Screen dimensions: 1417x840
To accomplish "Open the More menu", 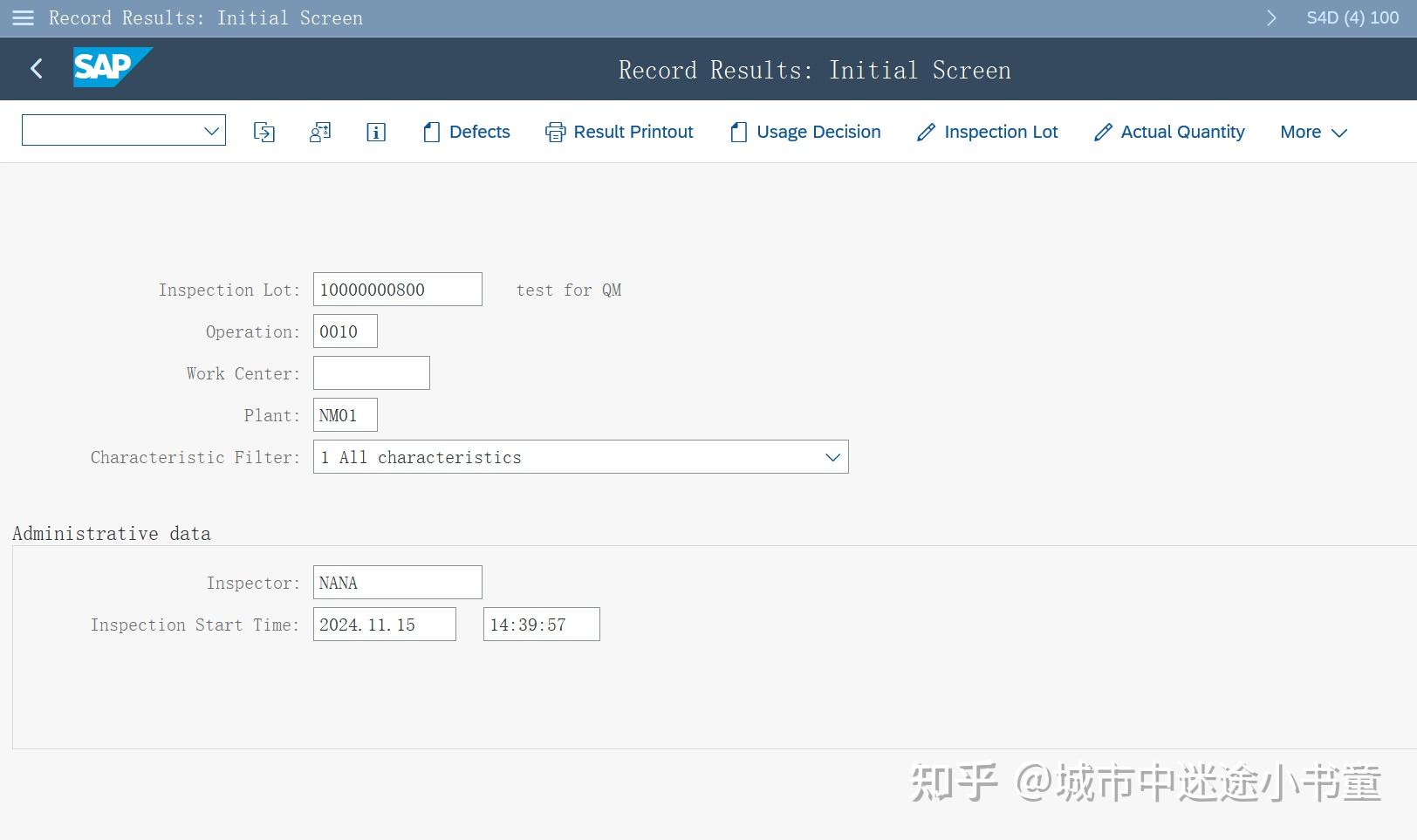I will pos(1312,132).
